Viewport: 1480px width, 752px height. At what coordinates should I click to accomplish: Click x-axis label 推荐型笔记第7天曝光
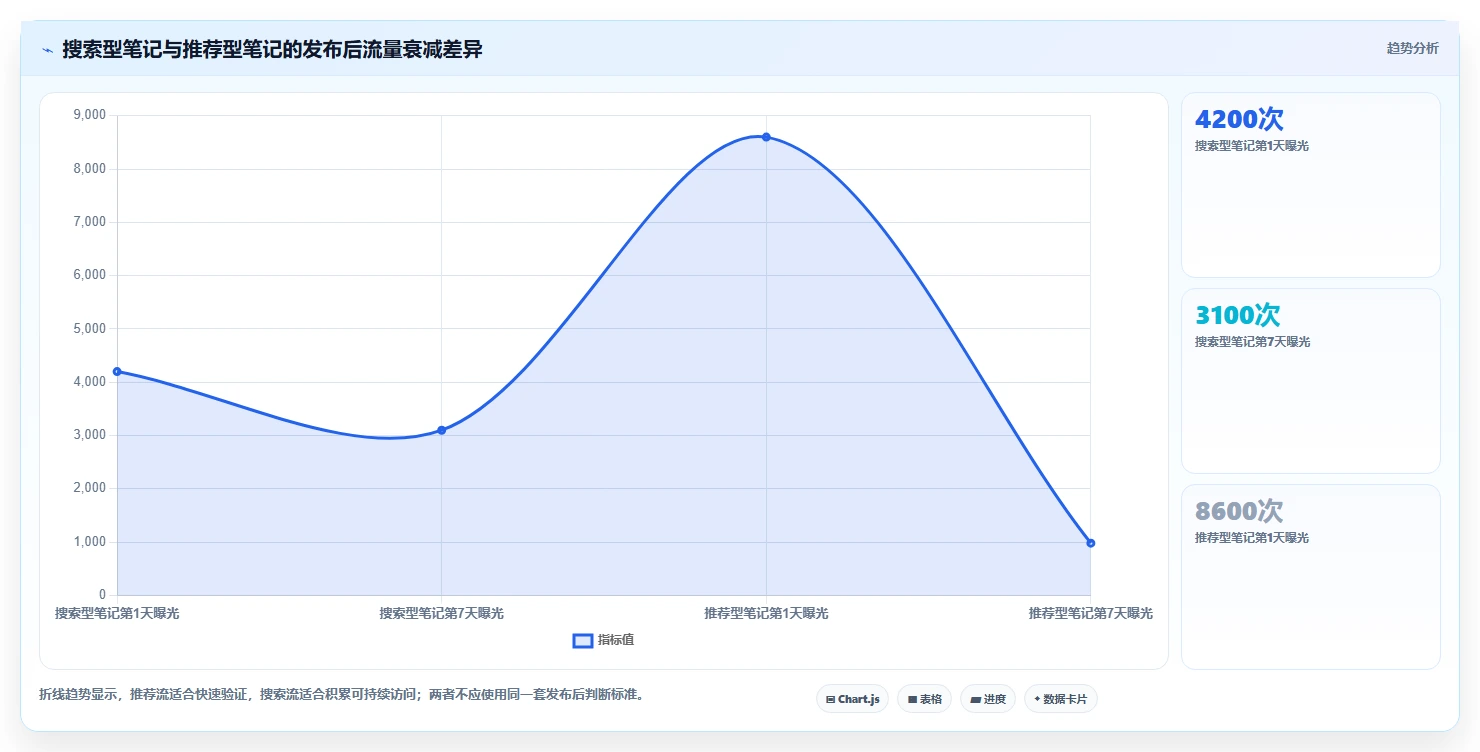pos(1091,613)
